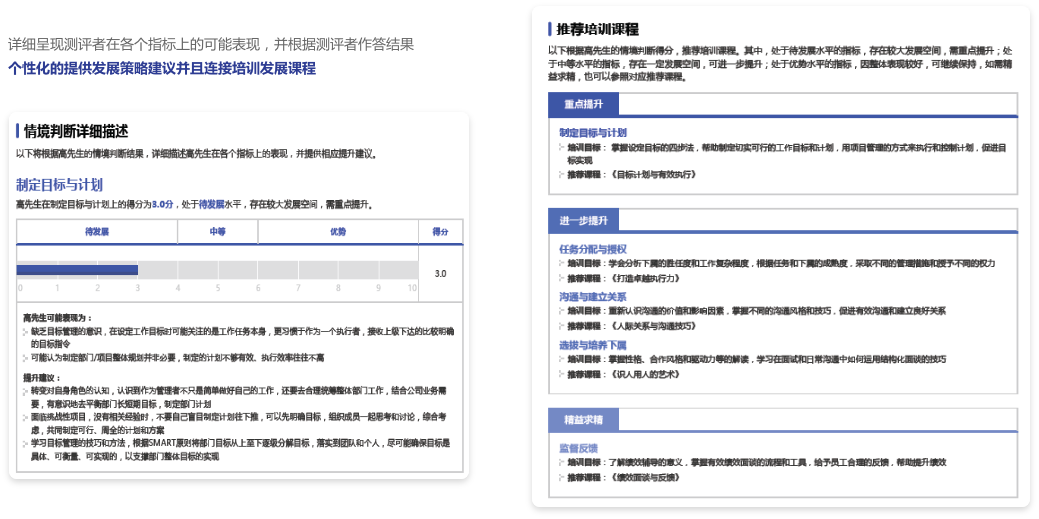This screenshot has width=1039, height=519.
Task: Select the 进一步提升 tab
Action: [583, 220]
